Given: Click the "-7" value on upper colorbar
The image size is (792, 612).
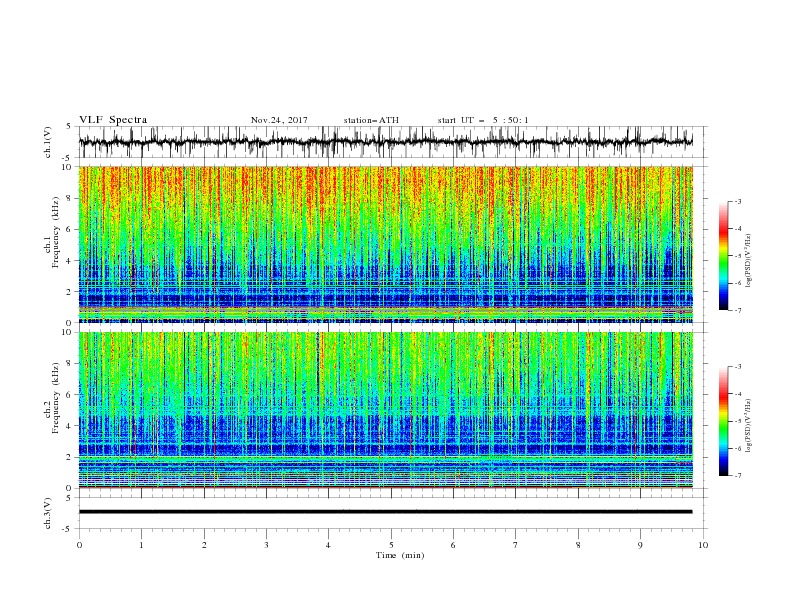Looking at the screenshot, I should click(x=737, y=310).
